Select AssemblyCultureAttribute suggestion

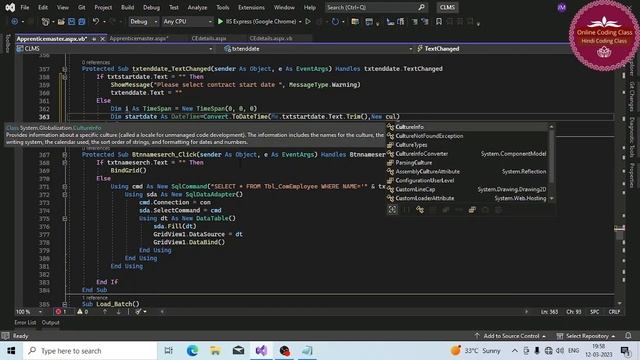tap(467, 172)
